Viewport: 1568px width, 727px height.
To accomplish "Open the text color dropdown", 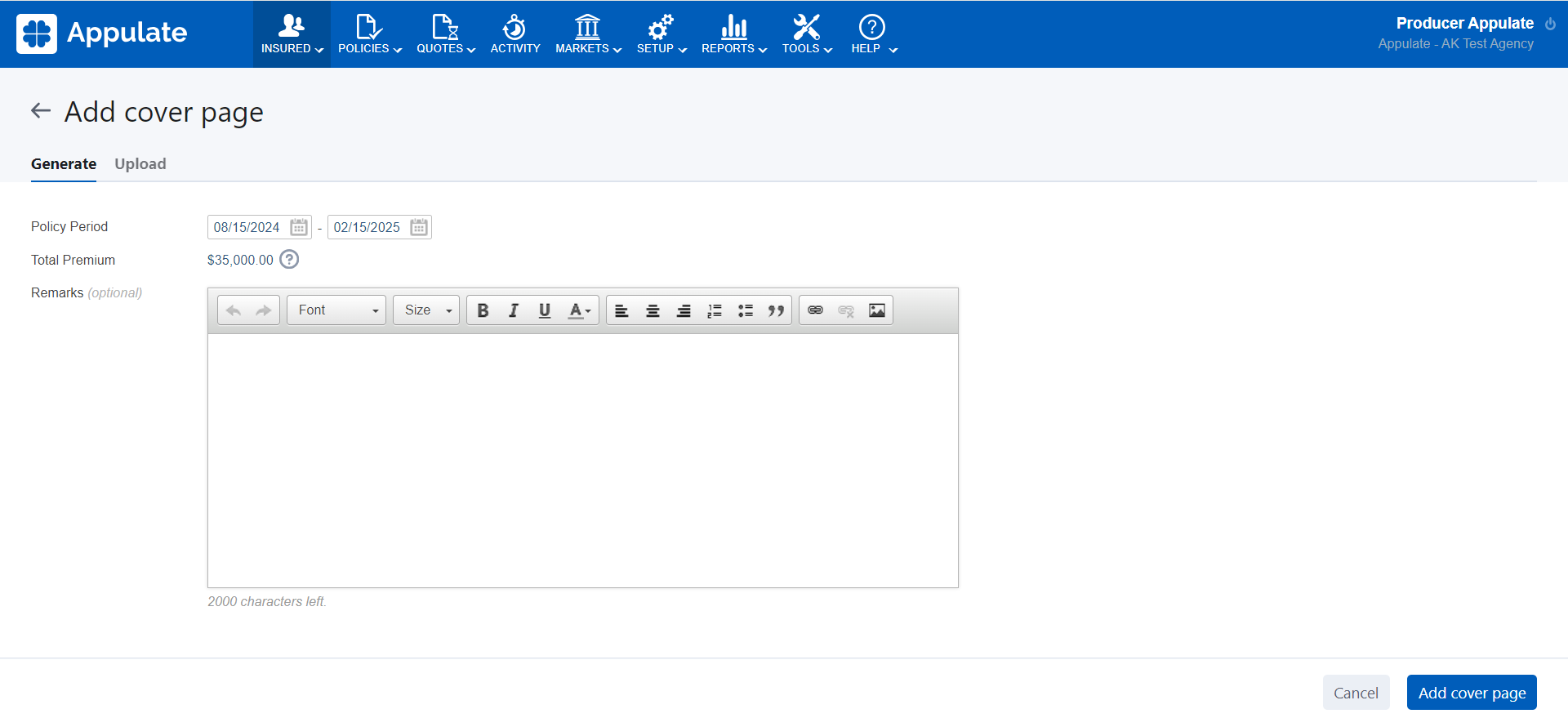I will [579, 310].
